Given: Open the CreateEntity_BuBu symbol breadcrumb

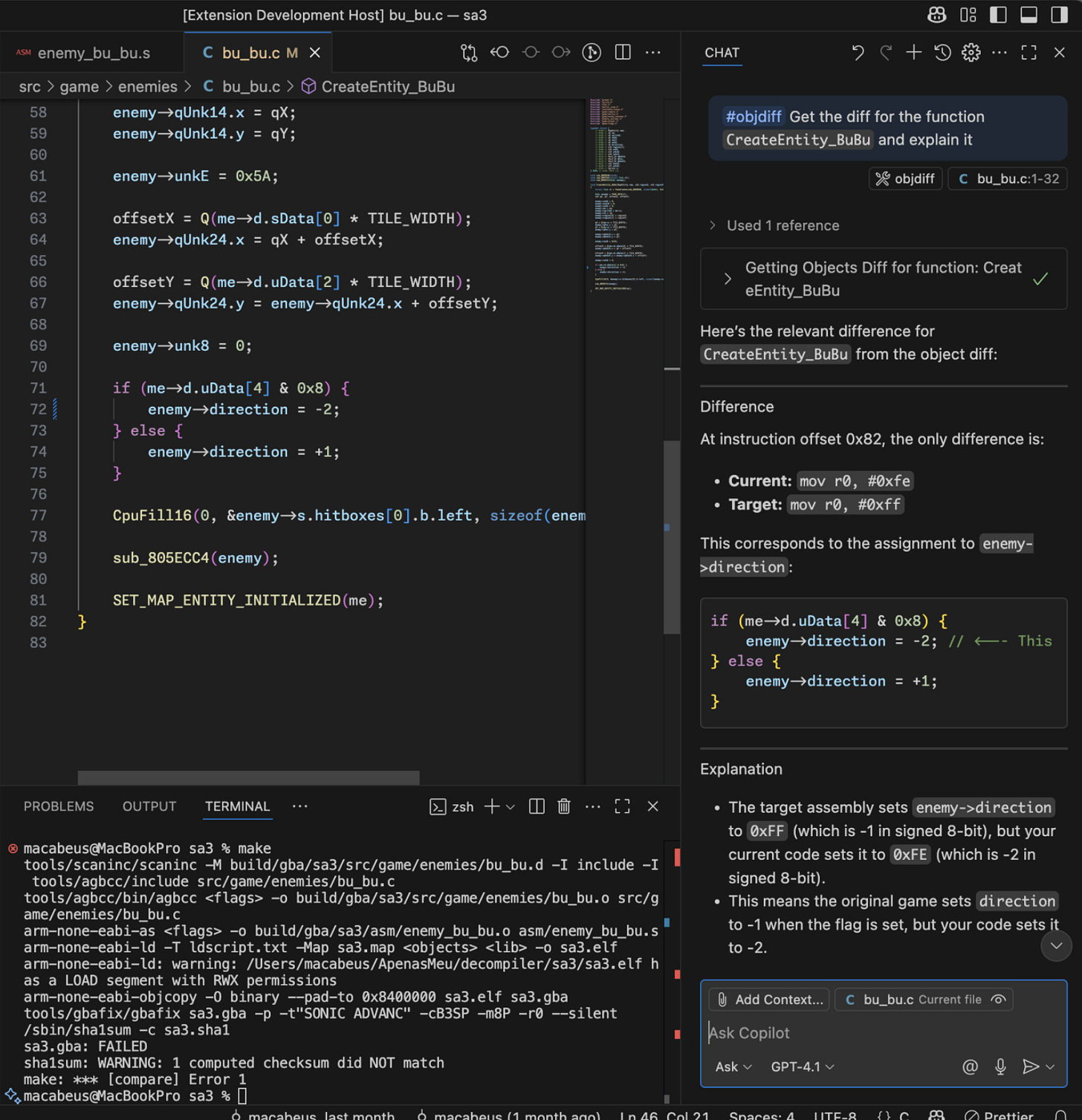Looking at the screenshot, I should pyautogui.click(x=378, y=87).
